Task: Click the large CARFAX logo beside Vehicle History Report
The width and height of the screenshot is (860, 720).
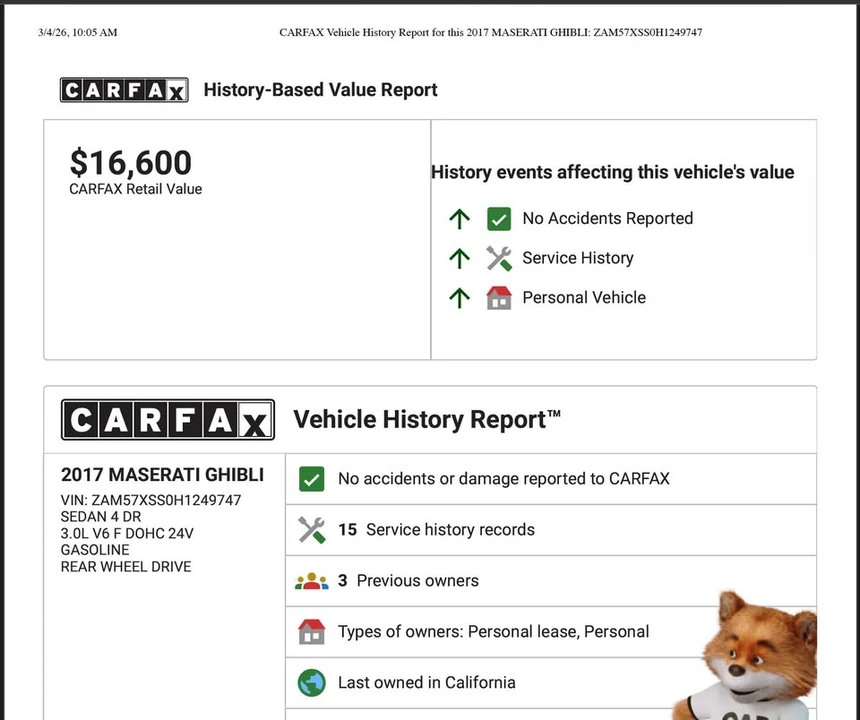Action: click(x=168, y=419)
